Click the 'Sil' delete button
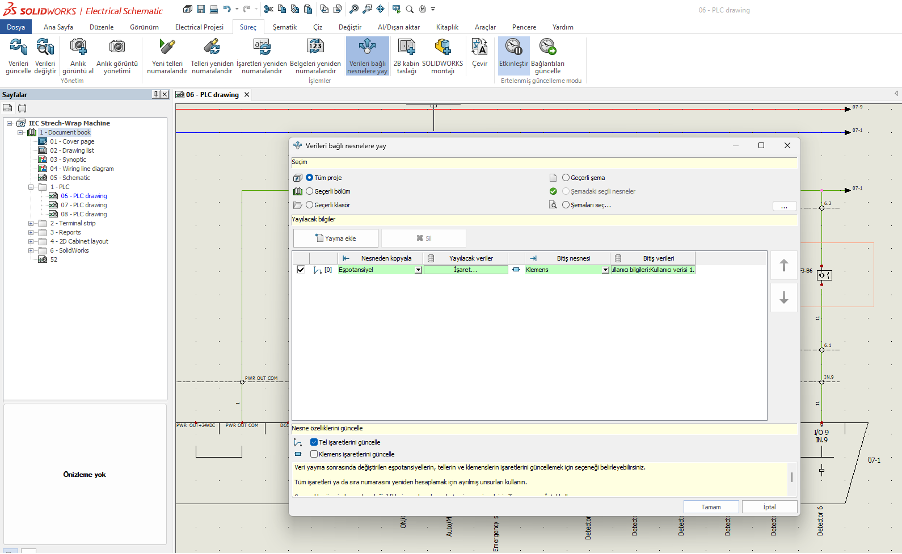 pyautogui.click(x=423, y=238)
